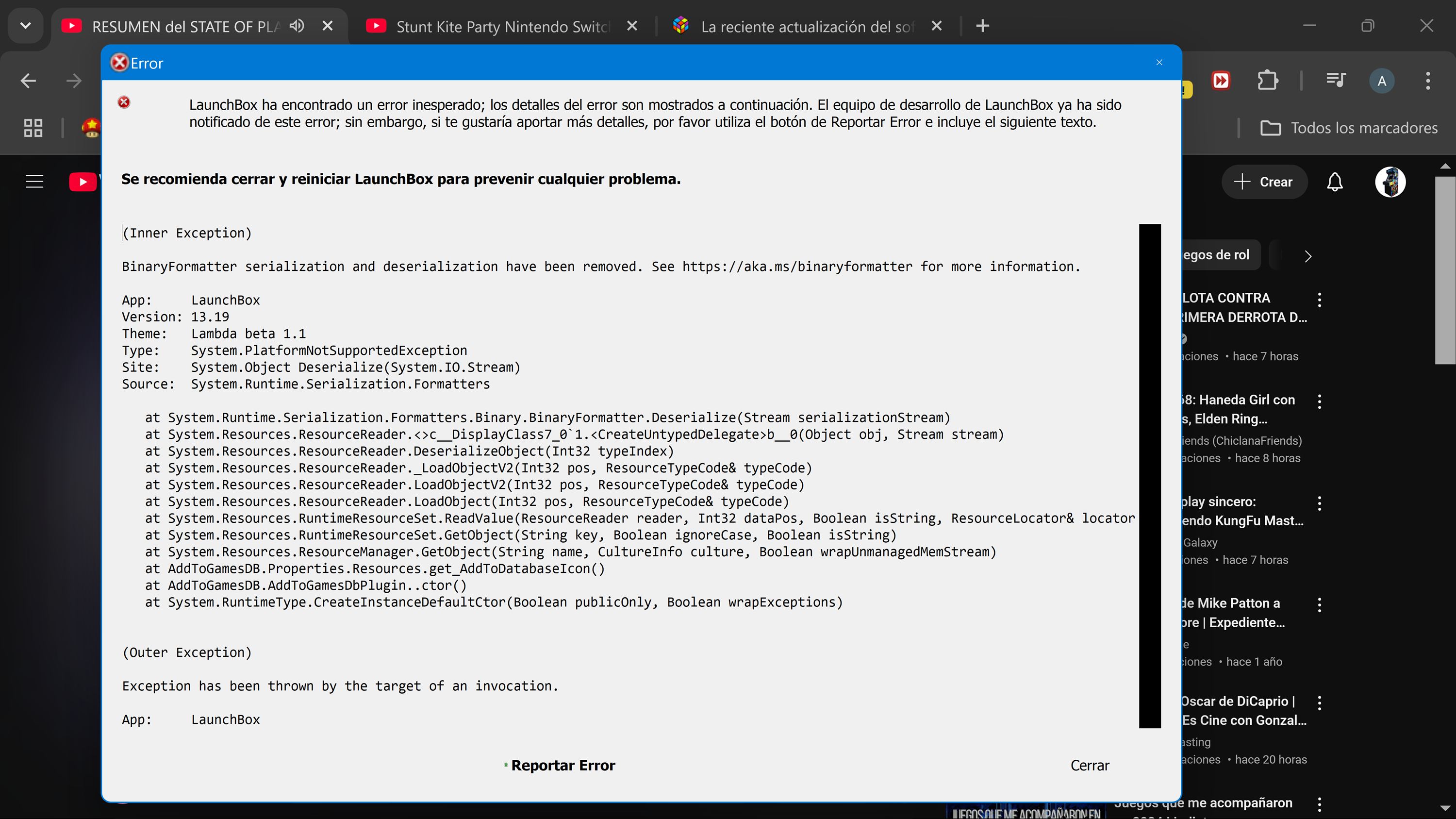Open the LOTA CONTRA video title
The height and width of the screenshot is (819, 1456).
pyautogui.click(x=1244, y=307)
